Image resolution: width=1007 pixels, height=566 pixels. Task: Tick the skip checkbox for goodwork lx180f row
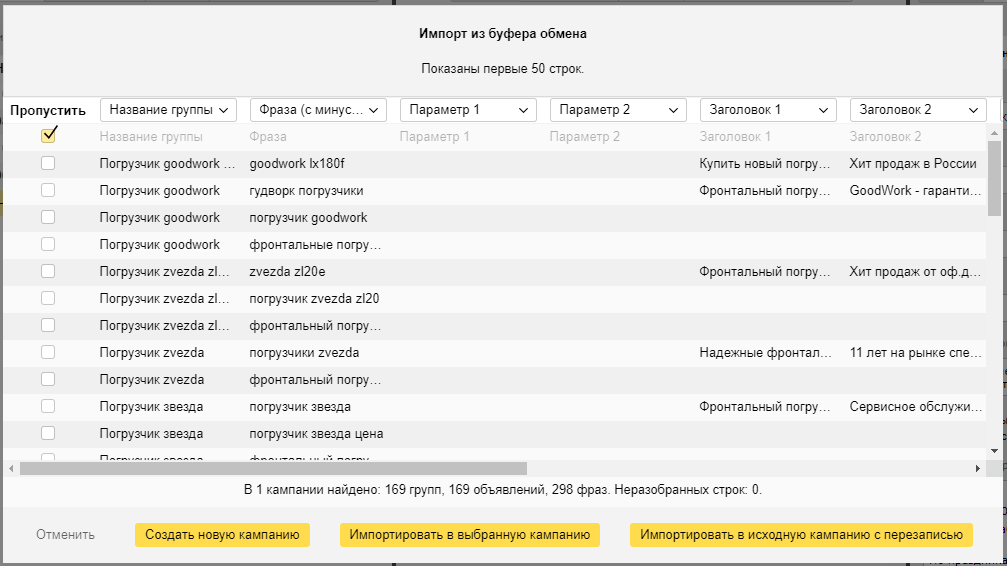[48, 163]
